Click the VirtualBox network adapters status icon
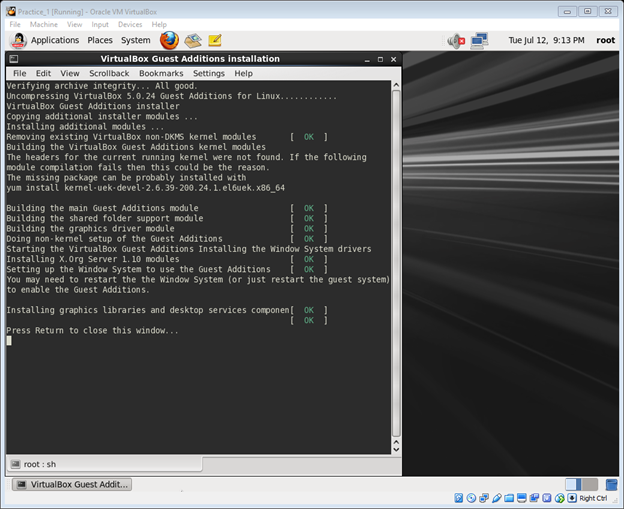This screenshot has width=624, height=509. coord(484,498)
